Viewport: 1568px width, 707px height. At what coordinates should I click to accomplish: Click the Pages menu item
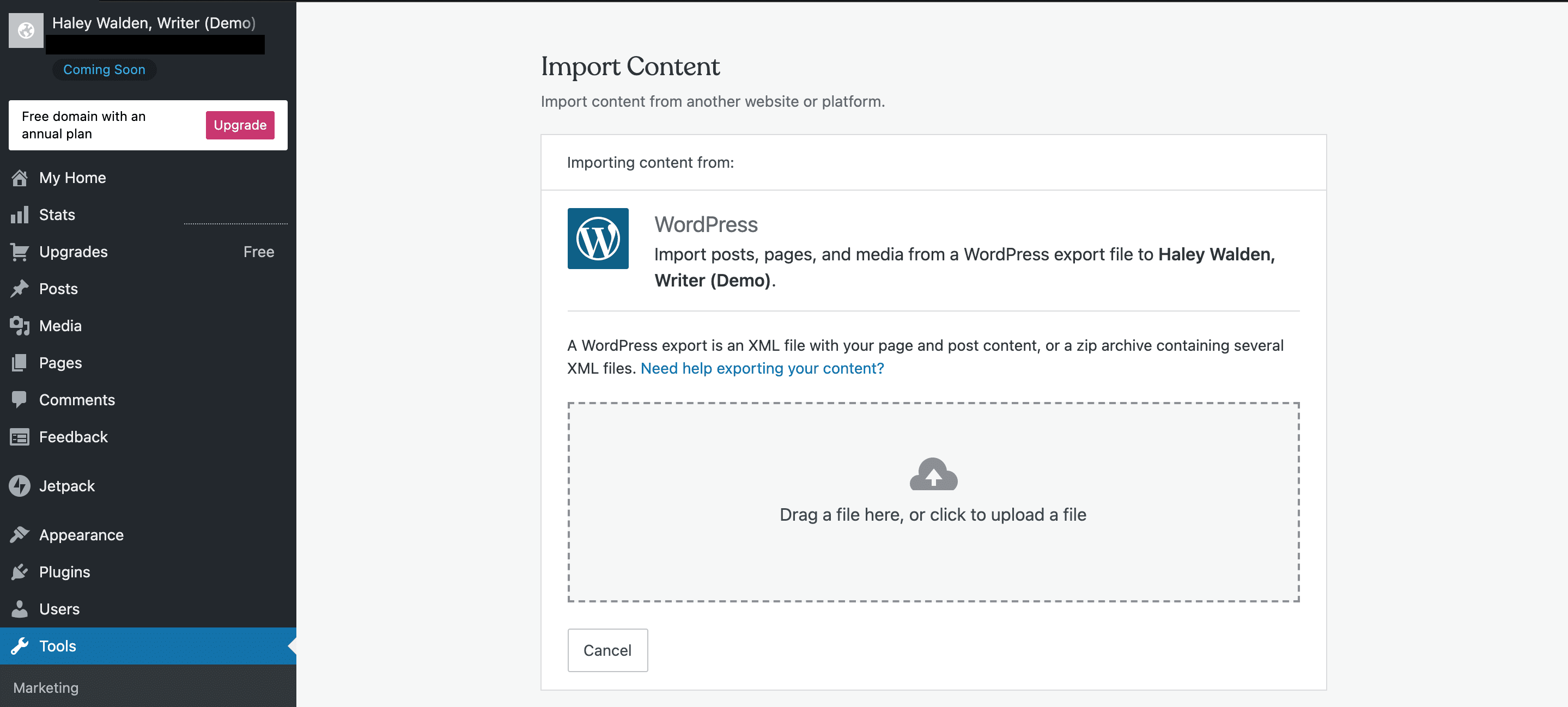click(x=60, y=362)
